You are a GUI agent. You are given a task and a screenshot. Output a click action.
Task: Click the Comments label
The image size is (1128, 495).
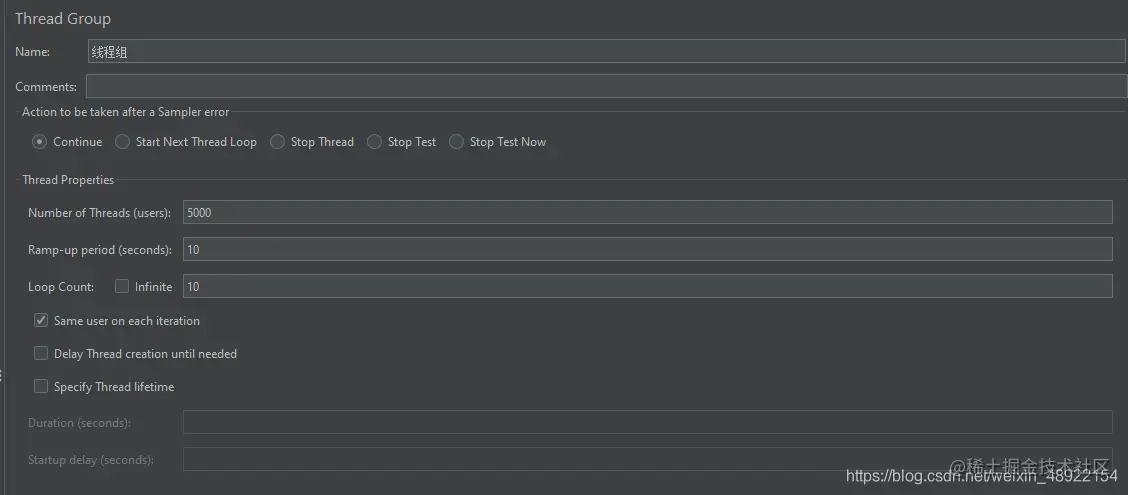tap(46, 86)
